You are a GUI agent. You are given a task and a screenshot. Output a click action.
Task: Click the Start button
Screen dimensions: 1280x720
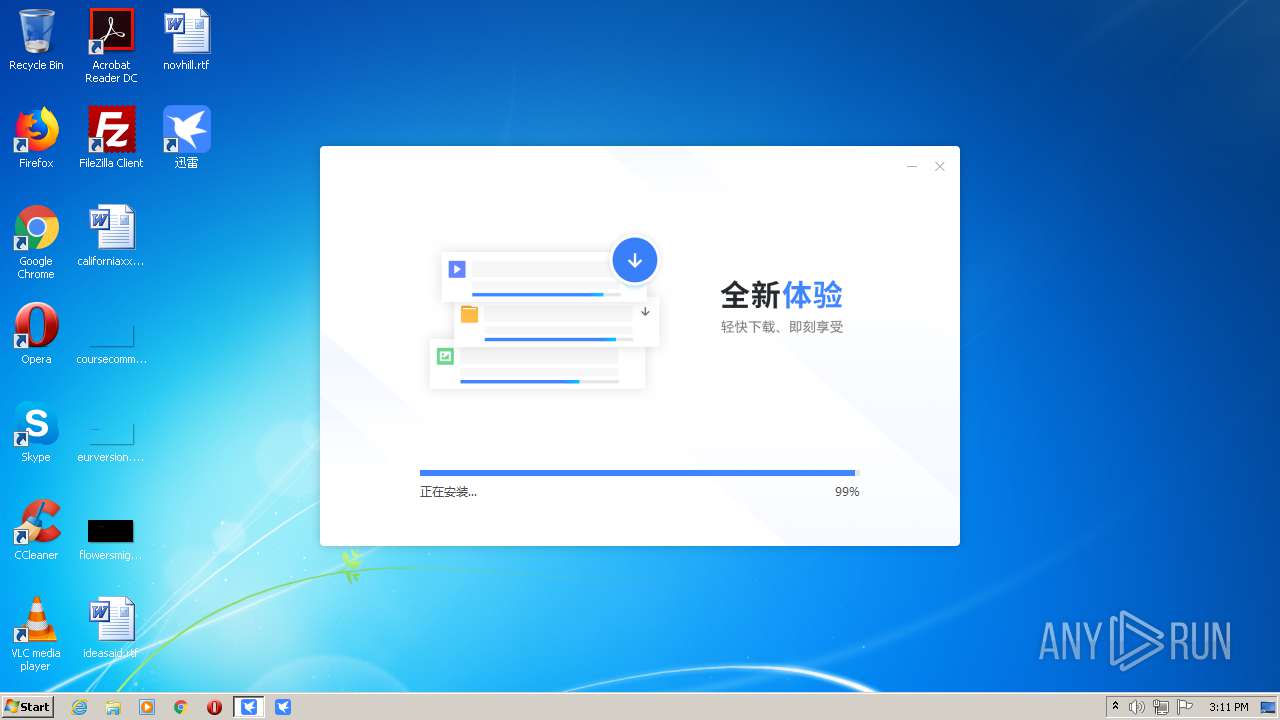(28, 707)
